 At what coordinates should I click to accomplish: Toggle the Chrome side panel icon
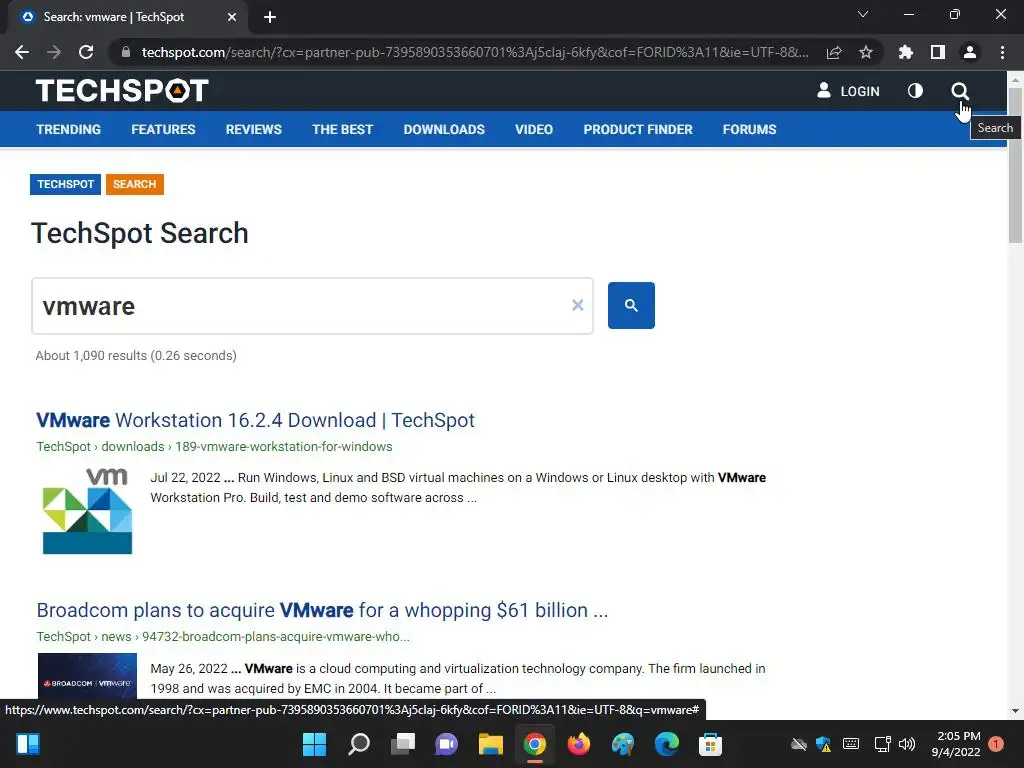(x=938, y=52)
